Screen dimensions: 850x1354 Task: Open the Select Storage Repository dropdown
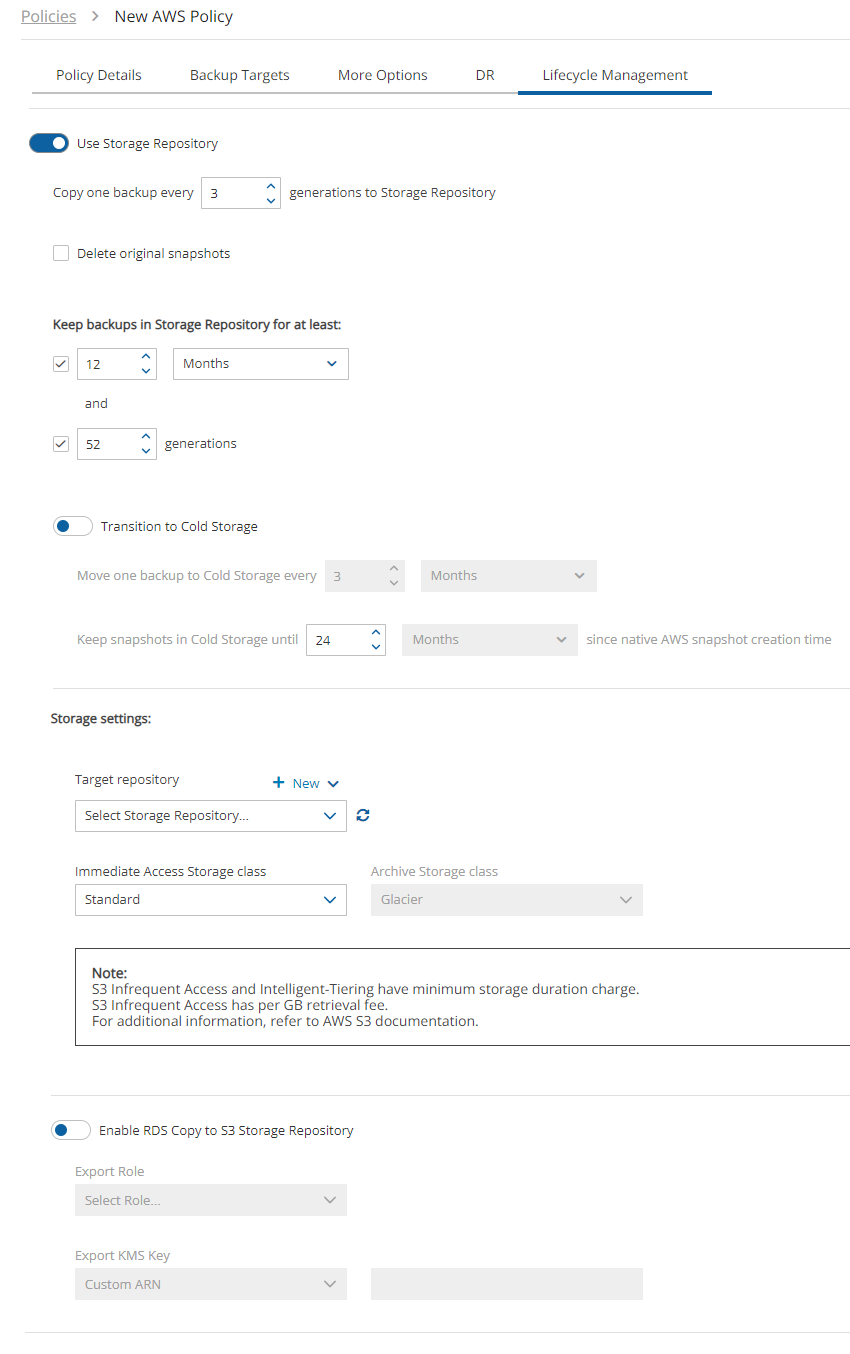[210, 816]
